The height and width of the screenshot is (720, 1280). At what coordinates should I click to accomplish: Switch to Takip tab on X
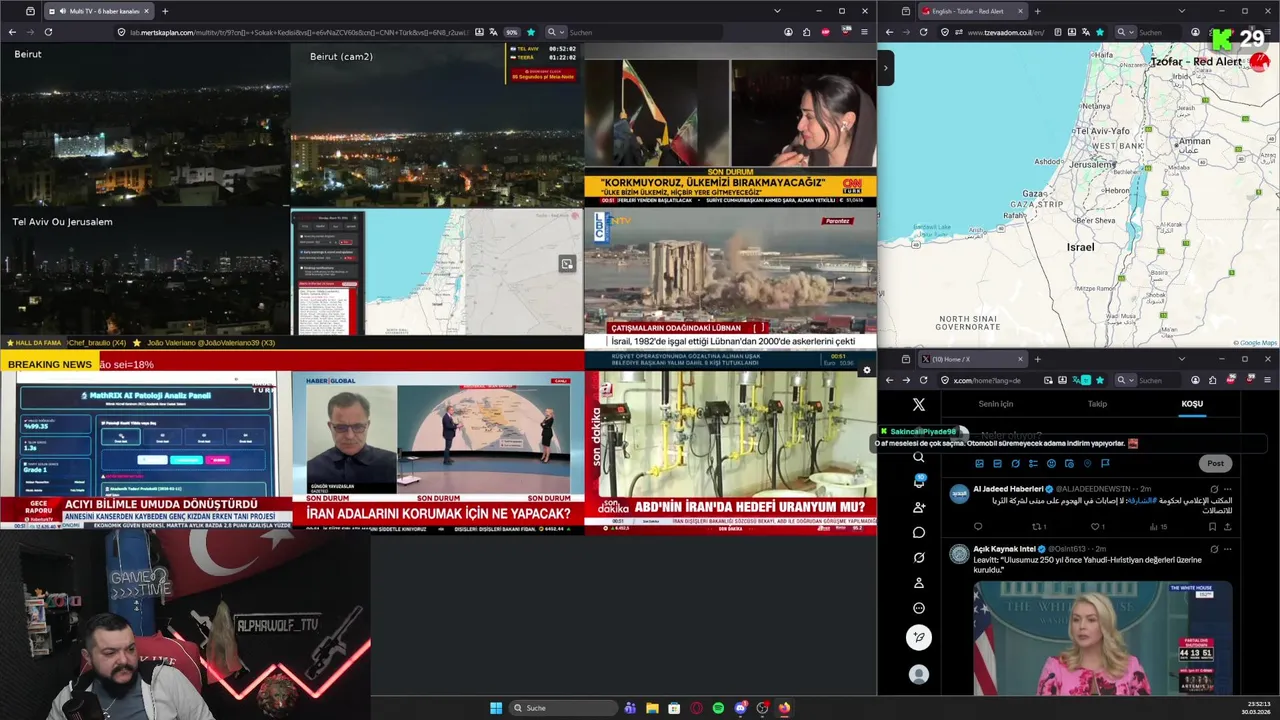(x=1097, y=404)
